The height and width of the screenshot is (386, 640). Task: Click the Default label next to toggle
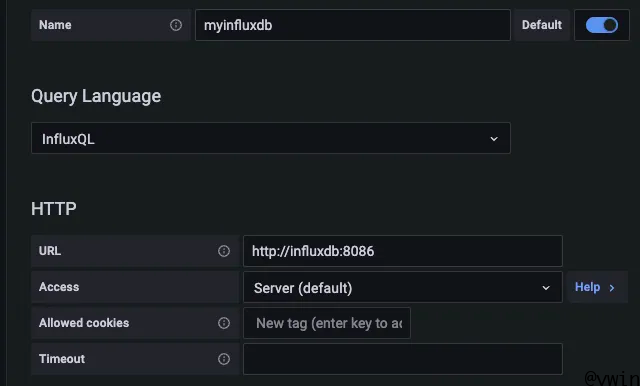tap(542, 25)
